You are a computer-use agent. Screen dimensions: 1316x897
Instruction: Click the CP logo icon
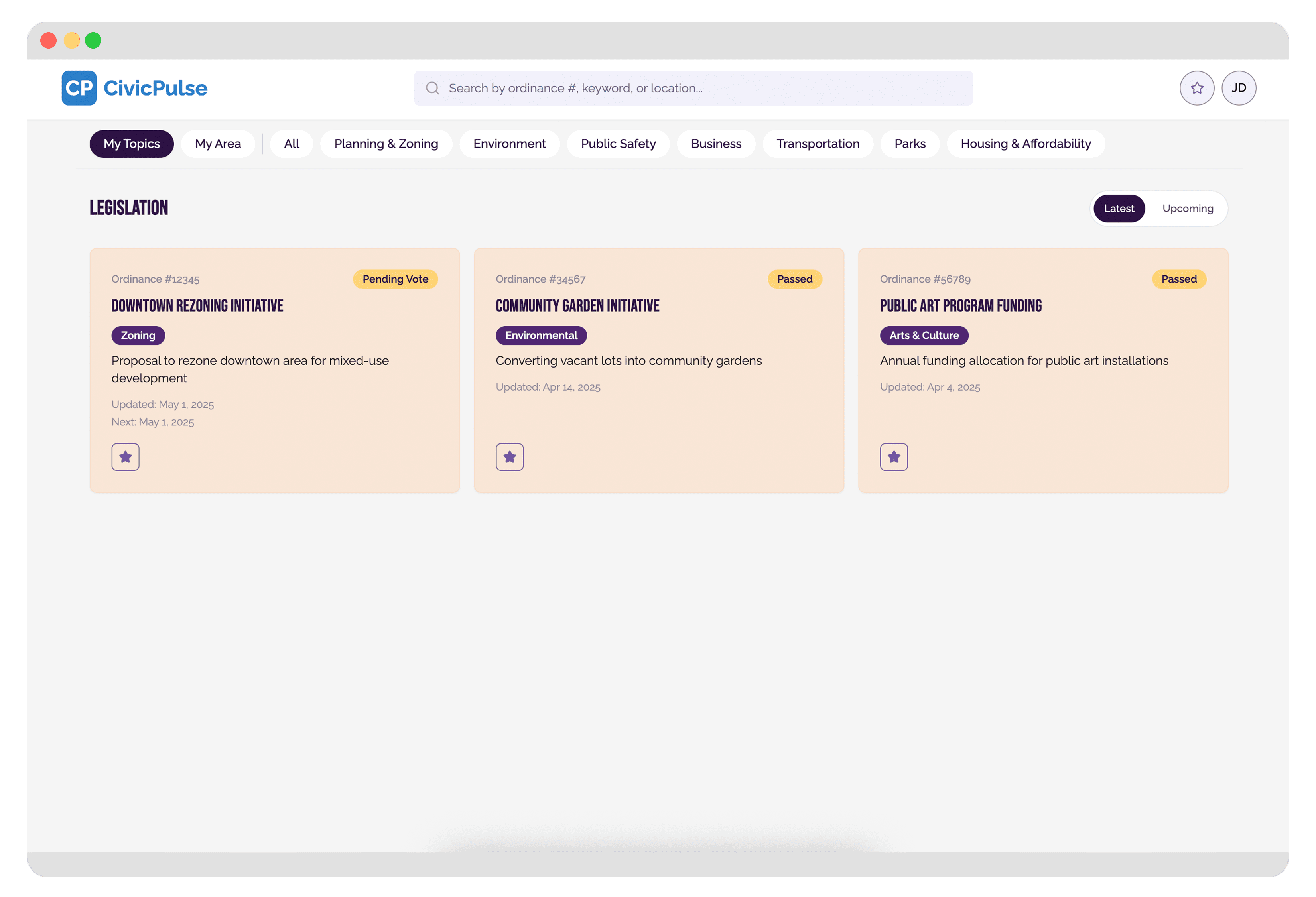point(79,88)
